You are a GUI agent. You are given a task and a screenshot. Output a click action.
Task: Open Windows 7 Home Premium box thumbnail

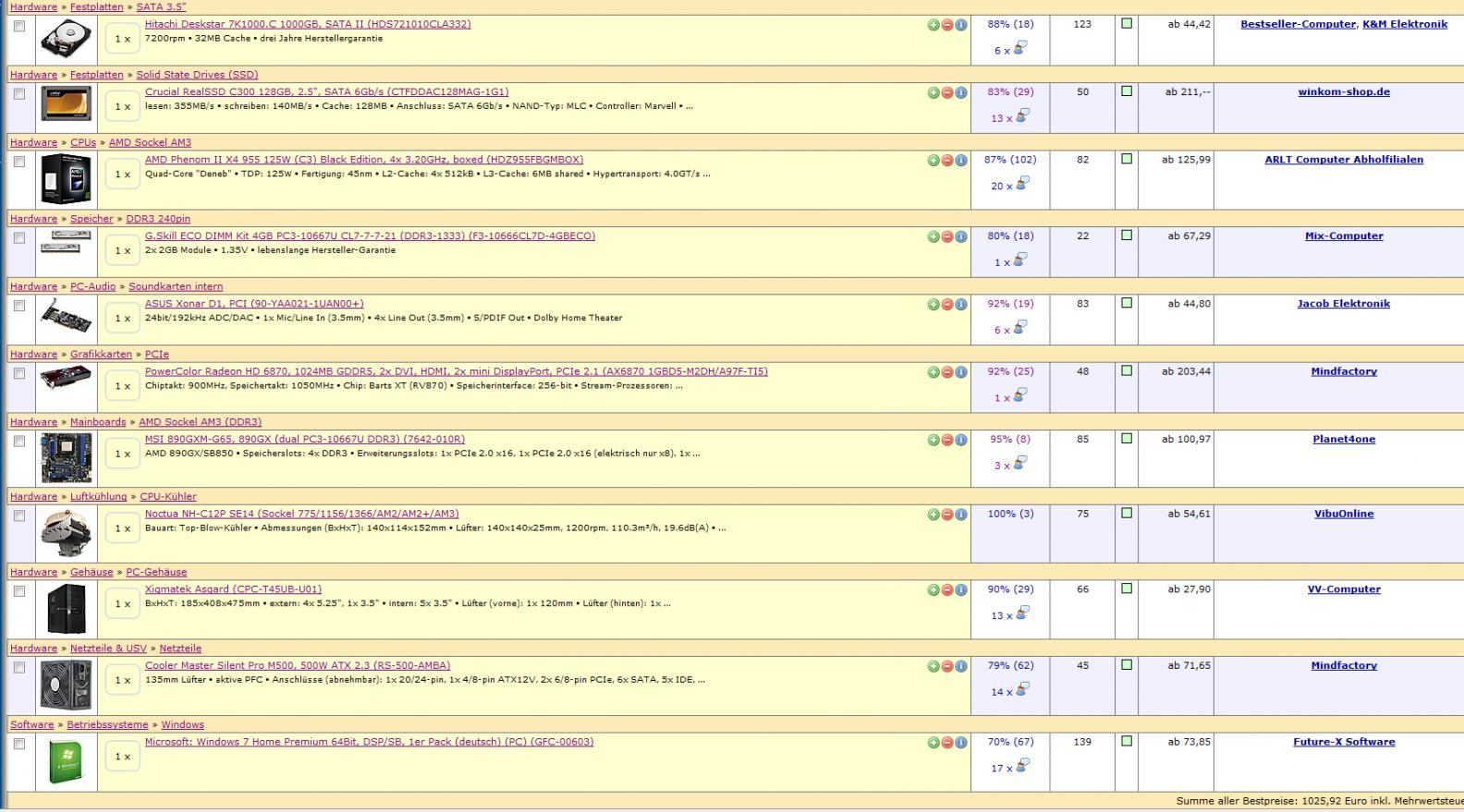click(67, 761)
